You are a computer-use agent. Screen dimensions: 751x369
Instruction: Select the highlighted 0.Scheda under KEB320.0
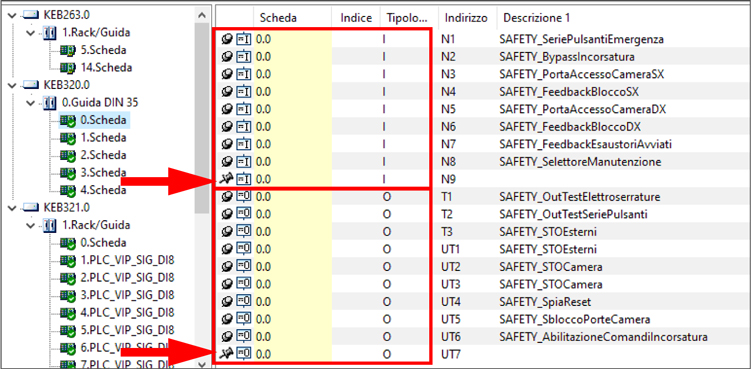pos(103,120)
